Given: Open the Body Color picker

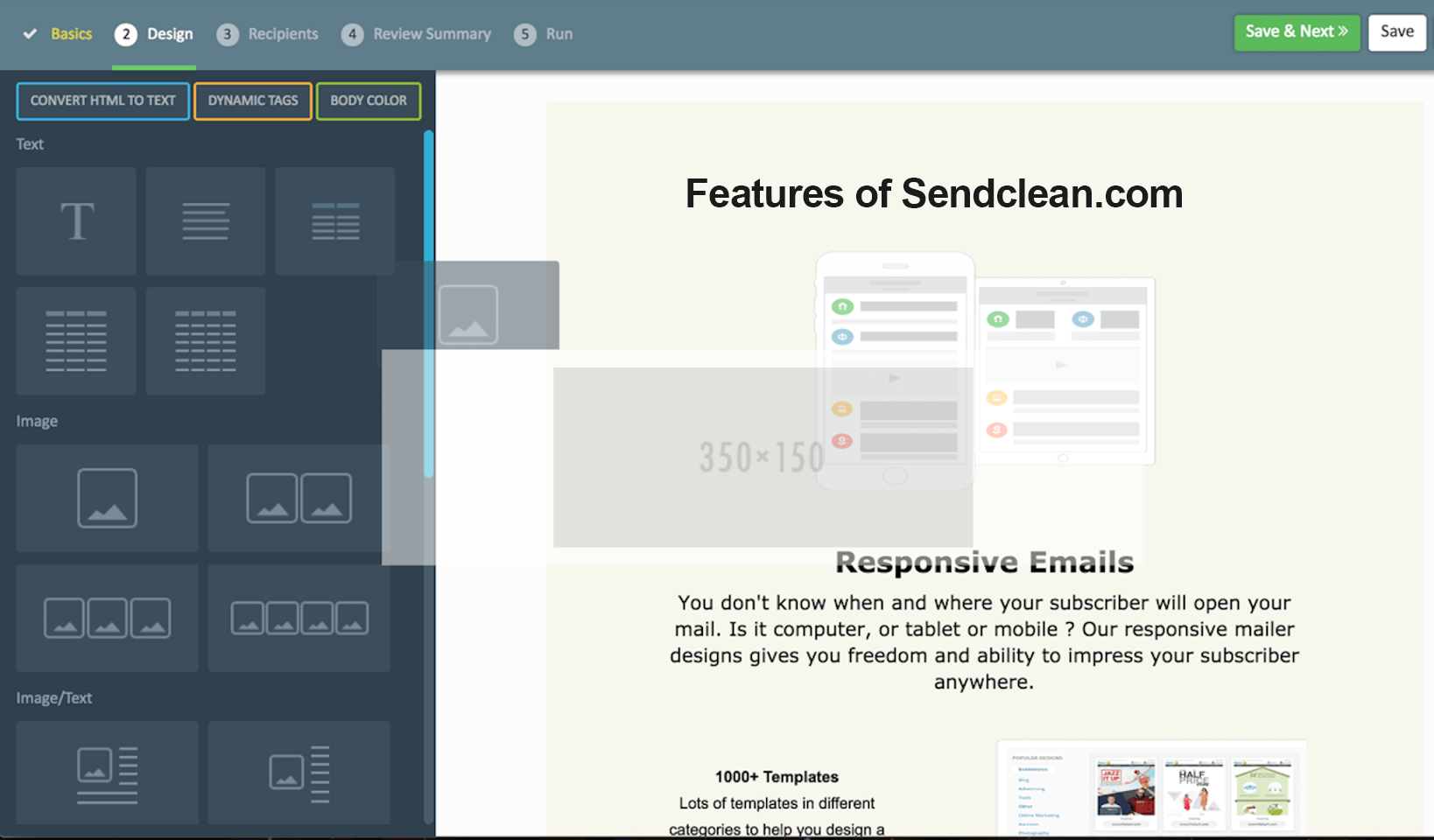Looking at the screenshot, I should tap(369, 101).
